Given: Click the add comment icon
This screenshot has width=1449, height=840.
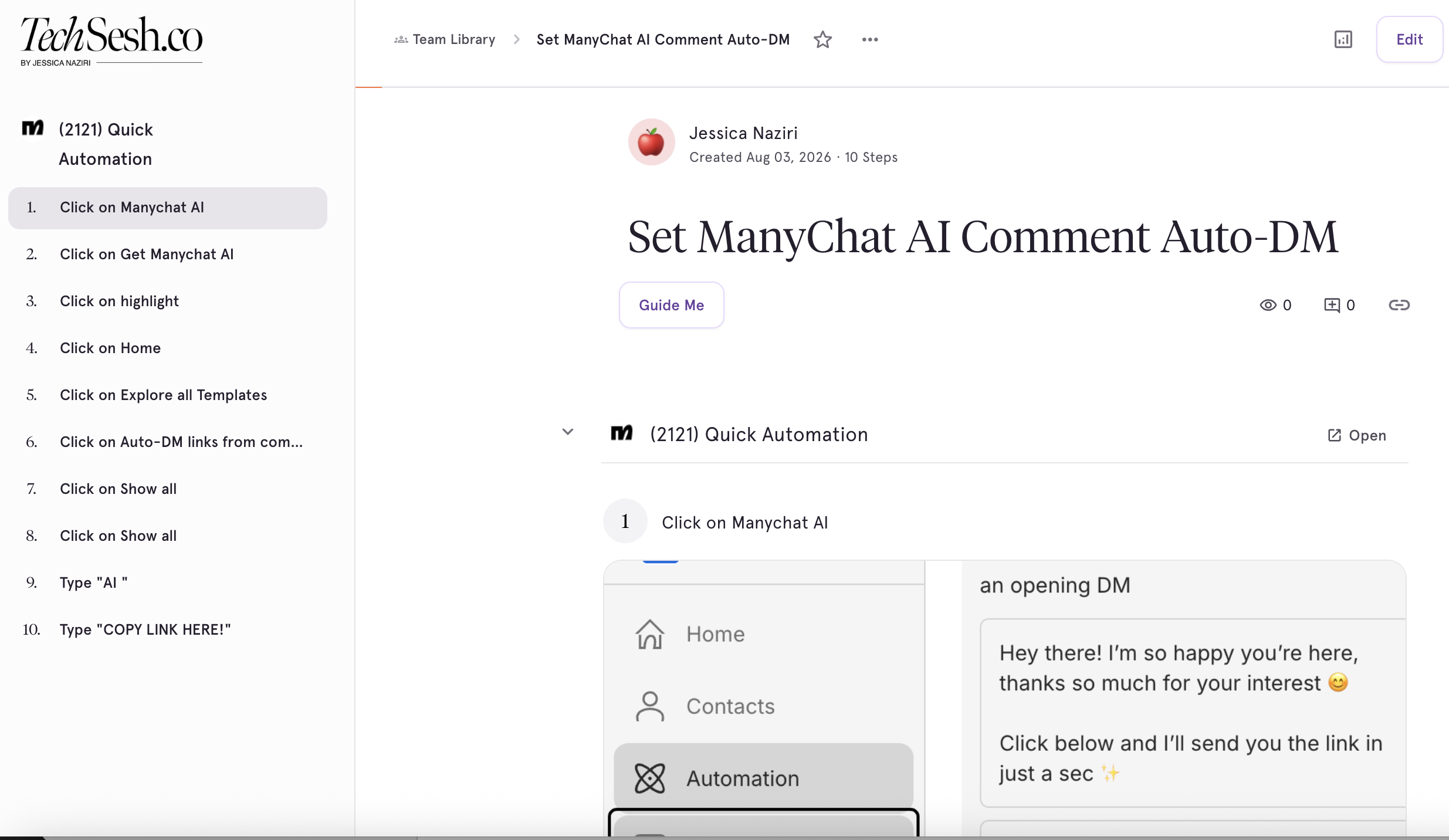Looking at the screenshot, I should tap(1332, 305).
